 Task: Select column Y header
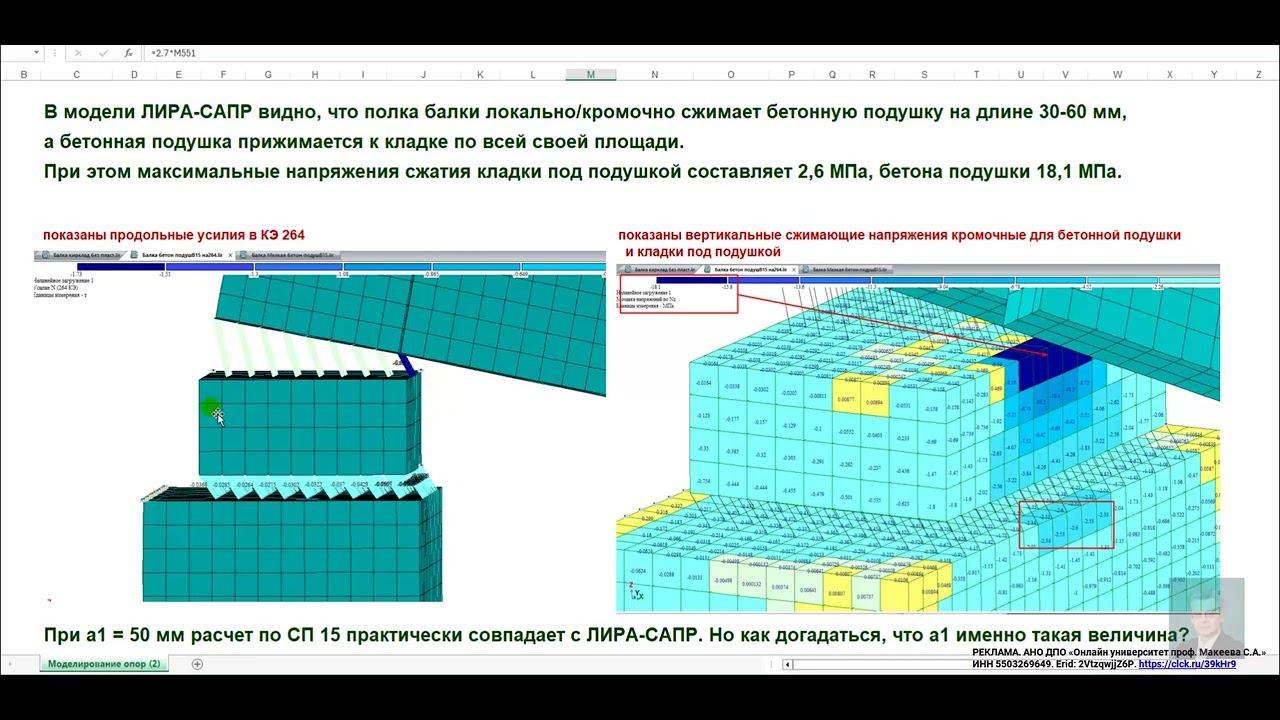click(x=1214, y=75)
